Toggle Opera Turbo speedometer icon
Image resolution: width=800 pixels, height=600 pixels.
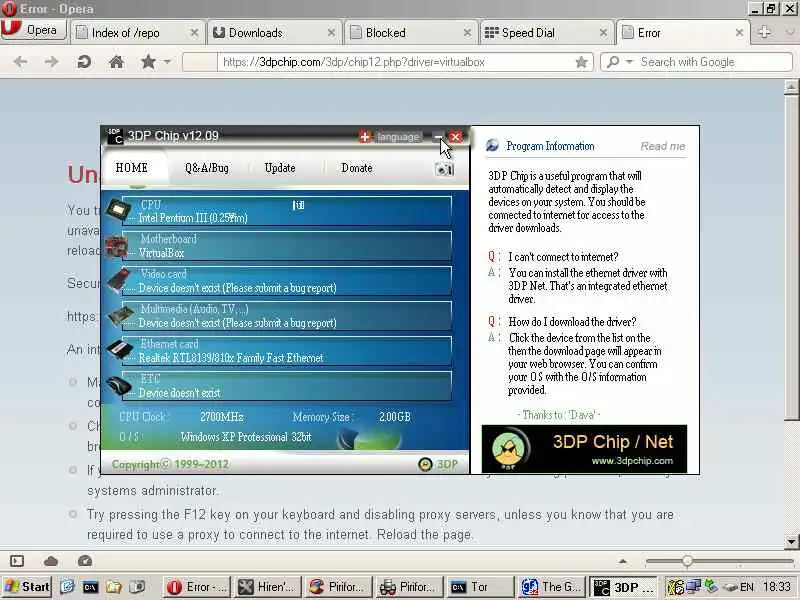(x=85, y=561)
